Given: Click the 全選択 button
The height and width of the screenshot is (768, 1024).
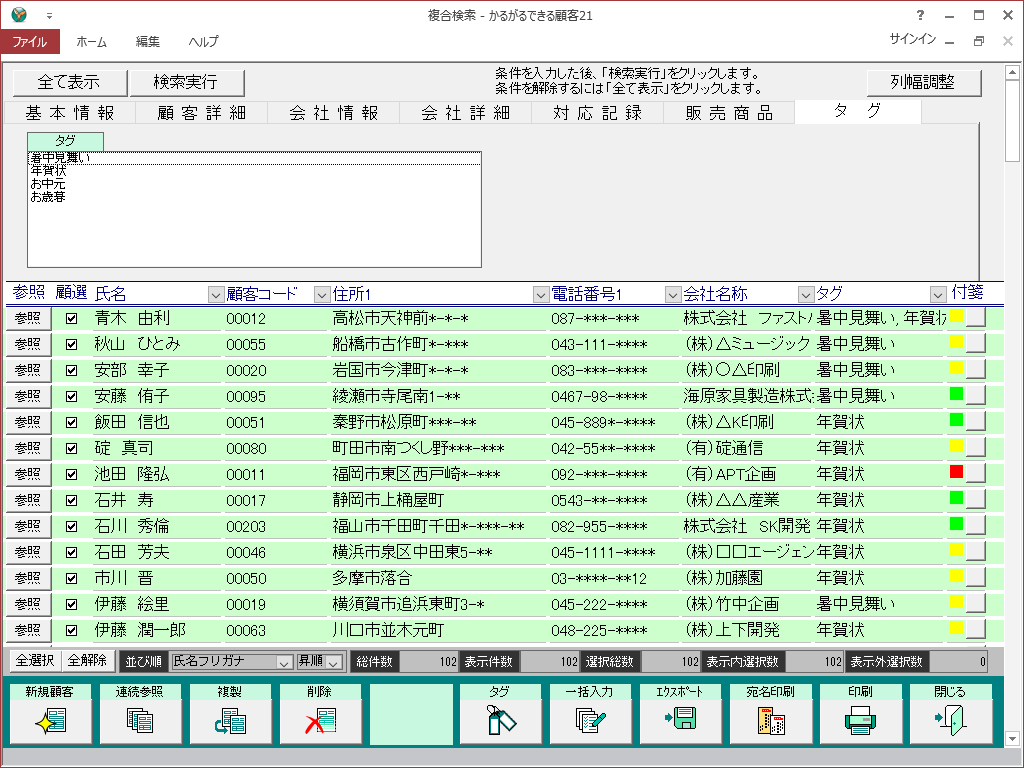Looking at the screenshot, I should pos(35,661).
